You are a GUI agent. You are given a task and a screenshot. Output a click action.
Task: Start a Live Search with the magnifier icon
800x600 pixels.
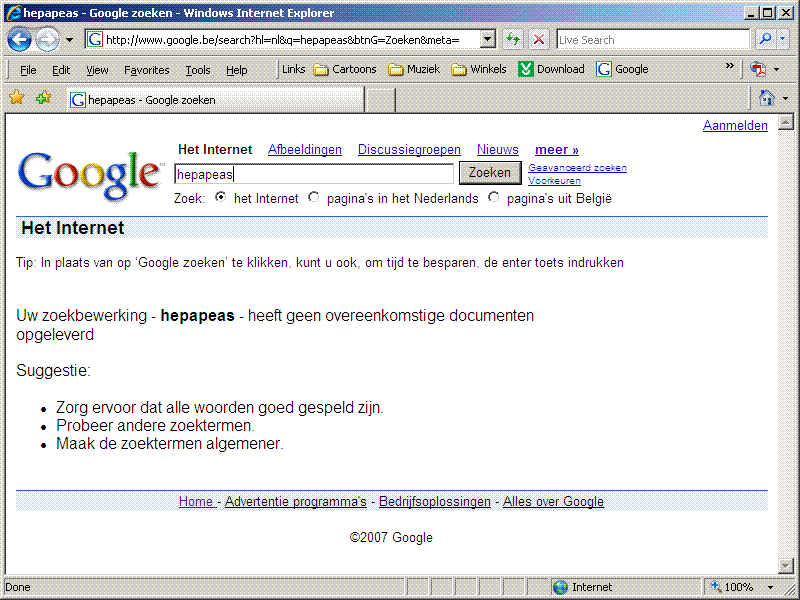(x=765, y=39)
